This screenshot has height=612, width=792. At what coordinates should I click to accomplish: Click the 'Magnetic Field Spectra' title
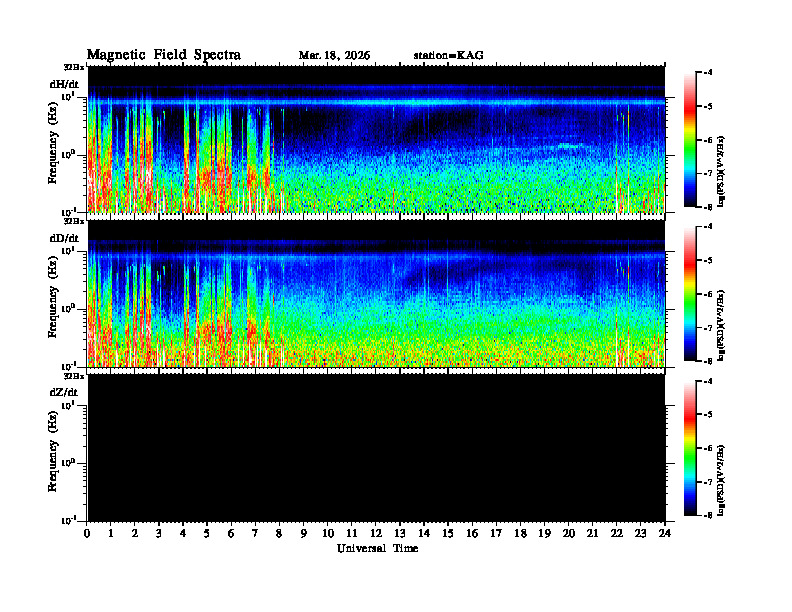tap(164, 55)
